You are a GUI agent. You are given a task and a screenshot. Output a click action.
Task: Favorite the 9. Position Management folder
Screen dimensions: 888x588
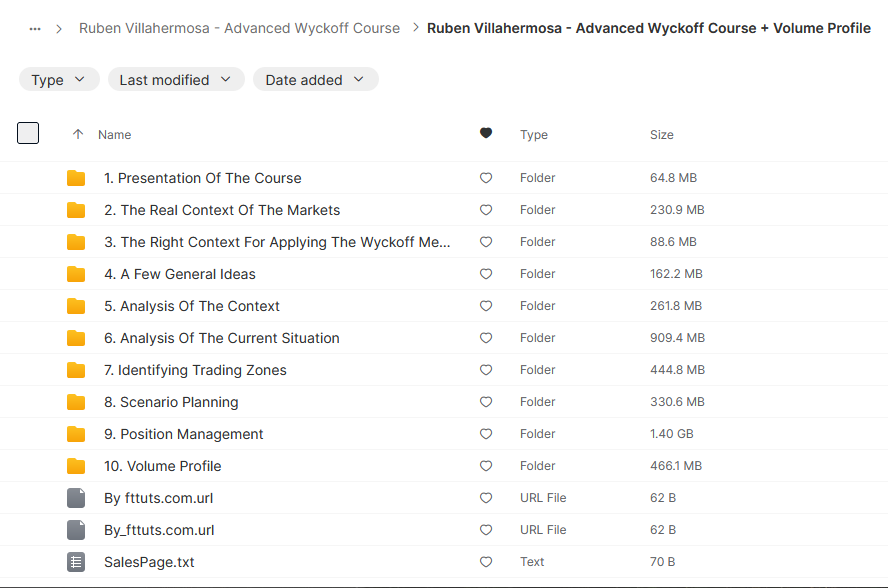[486, 434]
